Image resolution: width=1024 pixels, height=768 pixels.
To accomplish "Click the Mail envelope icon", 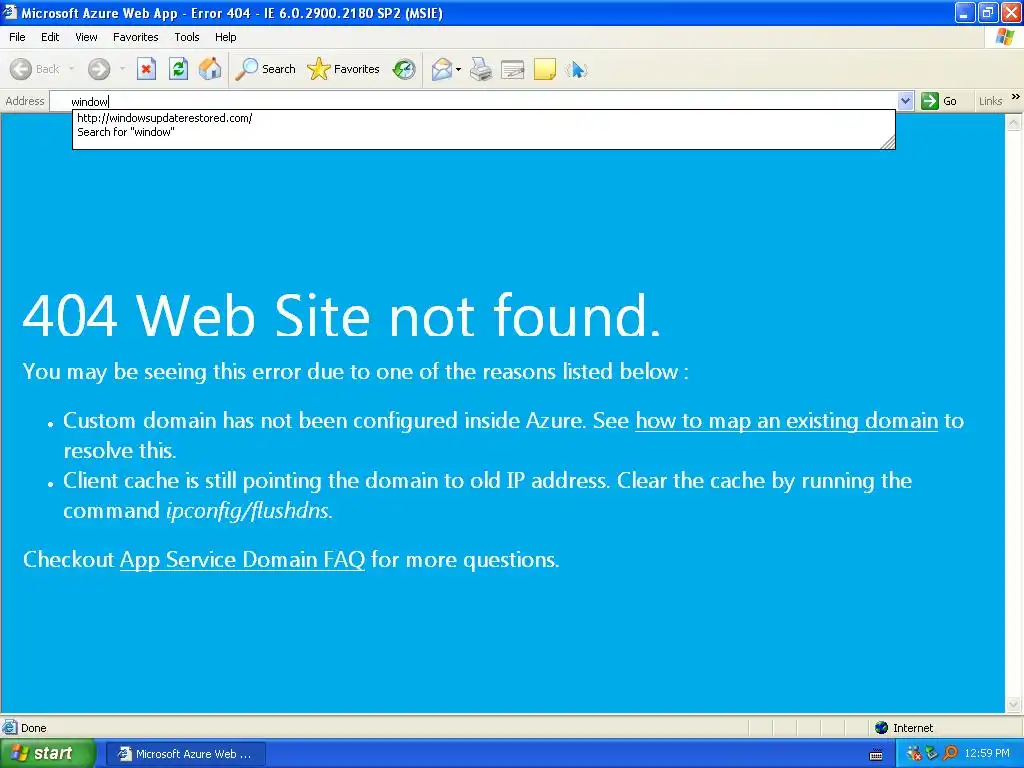I will coord(441,69).
